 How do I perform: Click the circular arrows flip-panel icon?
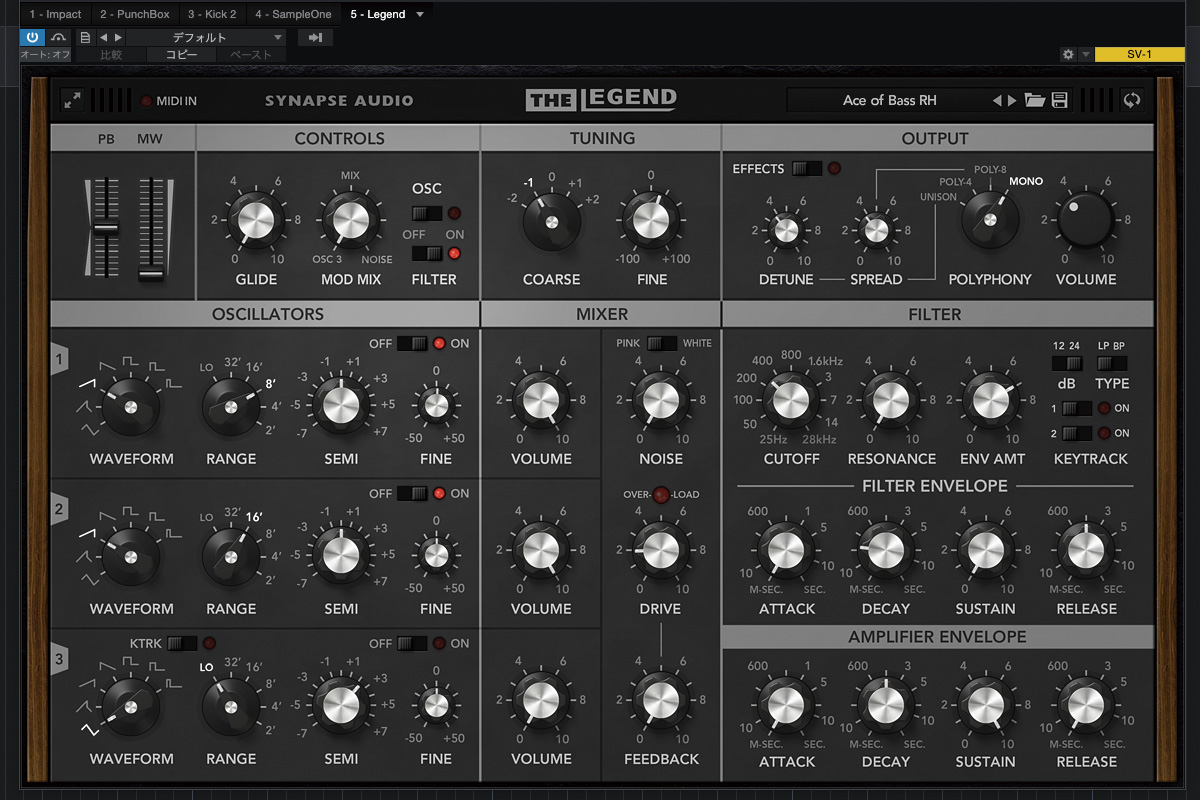[1132, 100]
